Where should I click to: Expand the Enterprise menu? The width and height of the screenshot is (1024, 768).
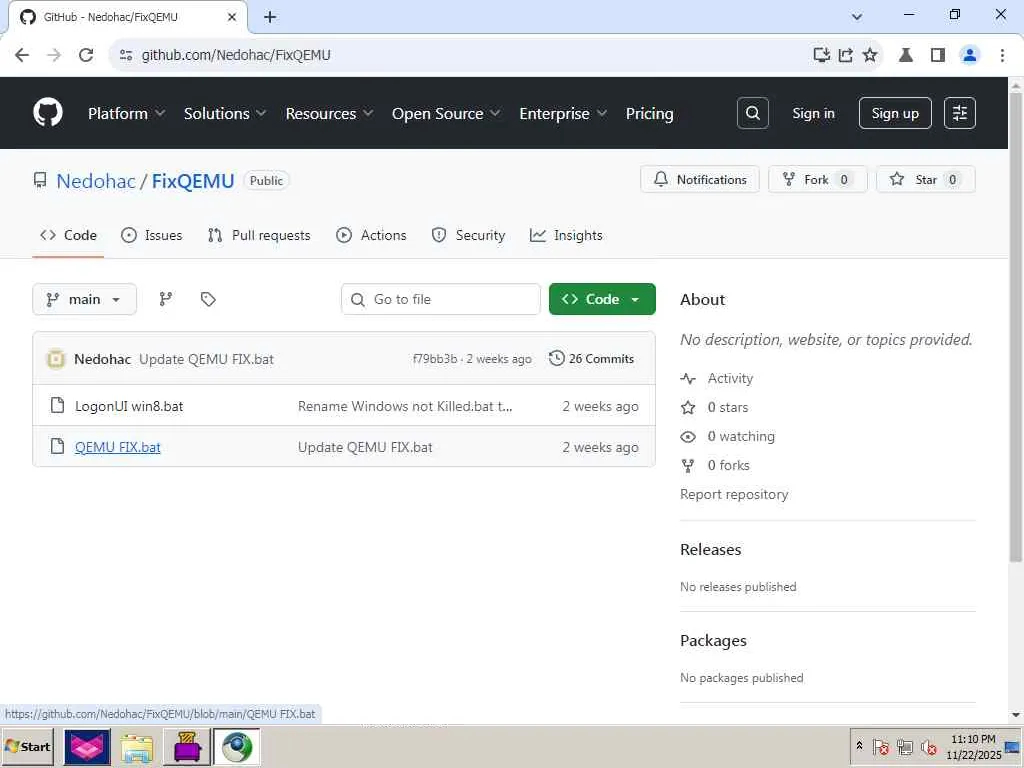pyautogui.click(x=563, y=114)
